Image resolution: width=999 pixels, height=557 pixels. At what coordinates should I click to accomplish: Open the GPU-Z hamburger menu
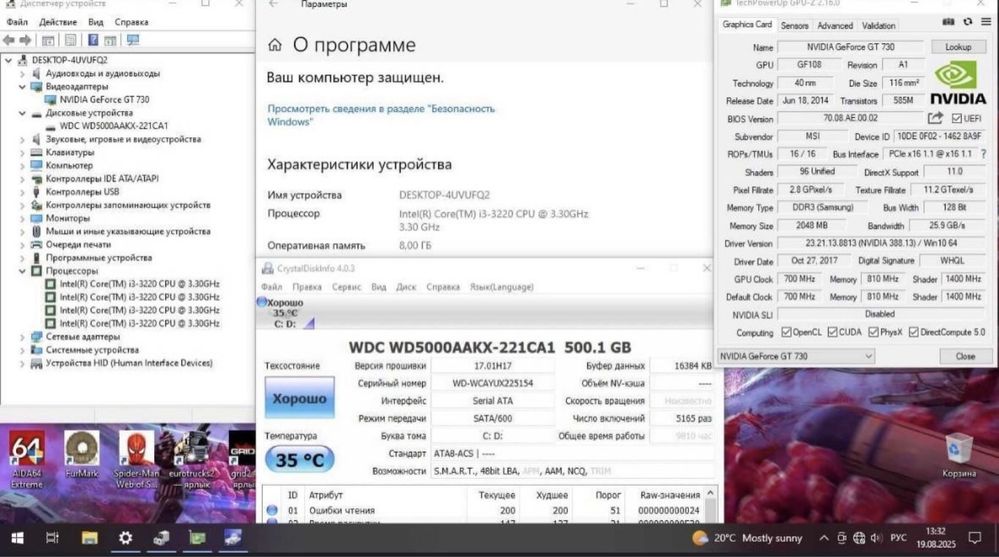986,22
